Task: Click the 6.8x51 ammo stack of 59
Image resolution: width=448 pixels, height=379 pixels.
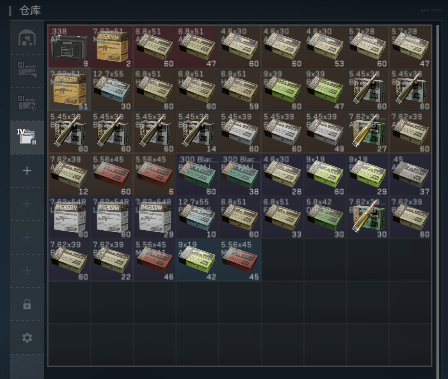Action: coord(240,89)
